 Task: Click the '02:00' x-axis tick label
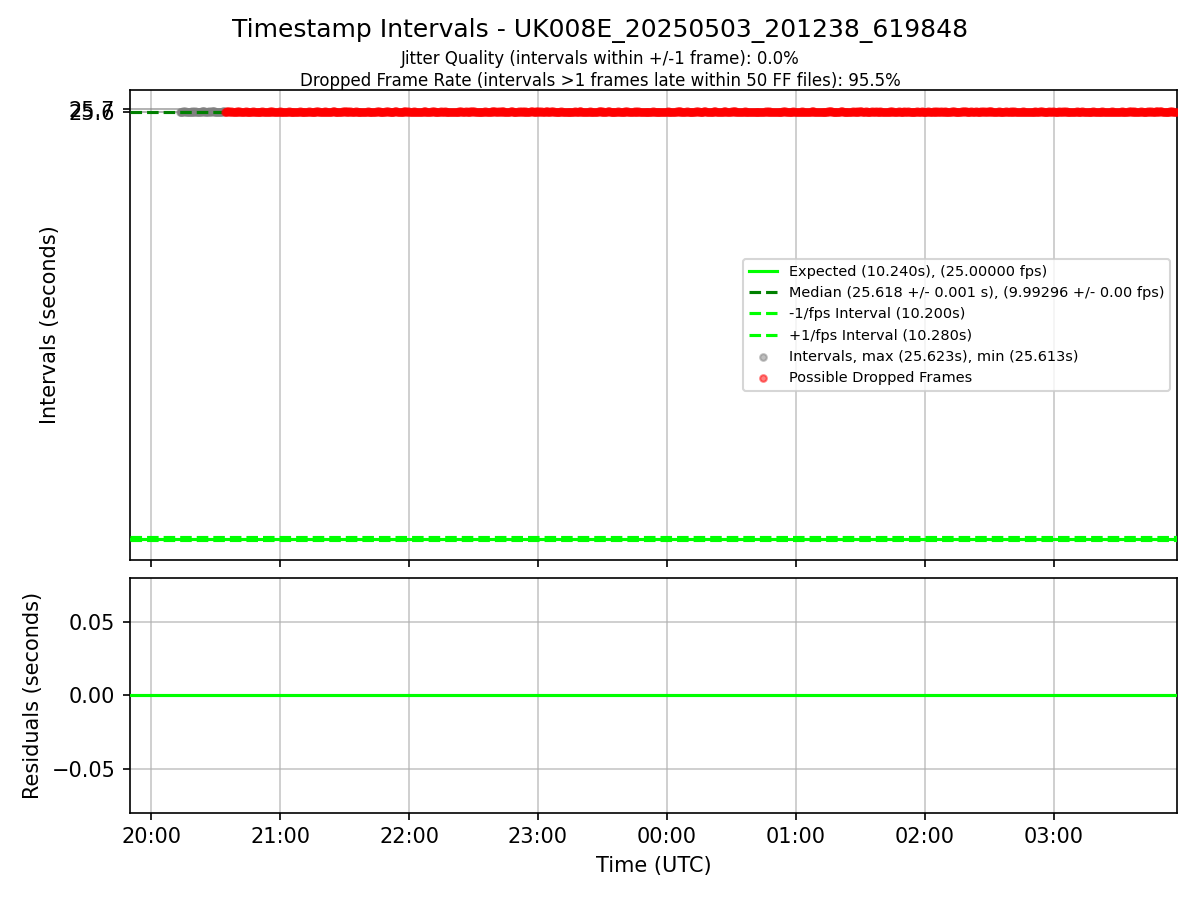pyautogui.click(x=925, y=836)
